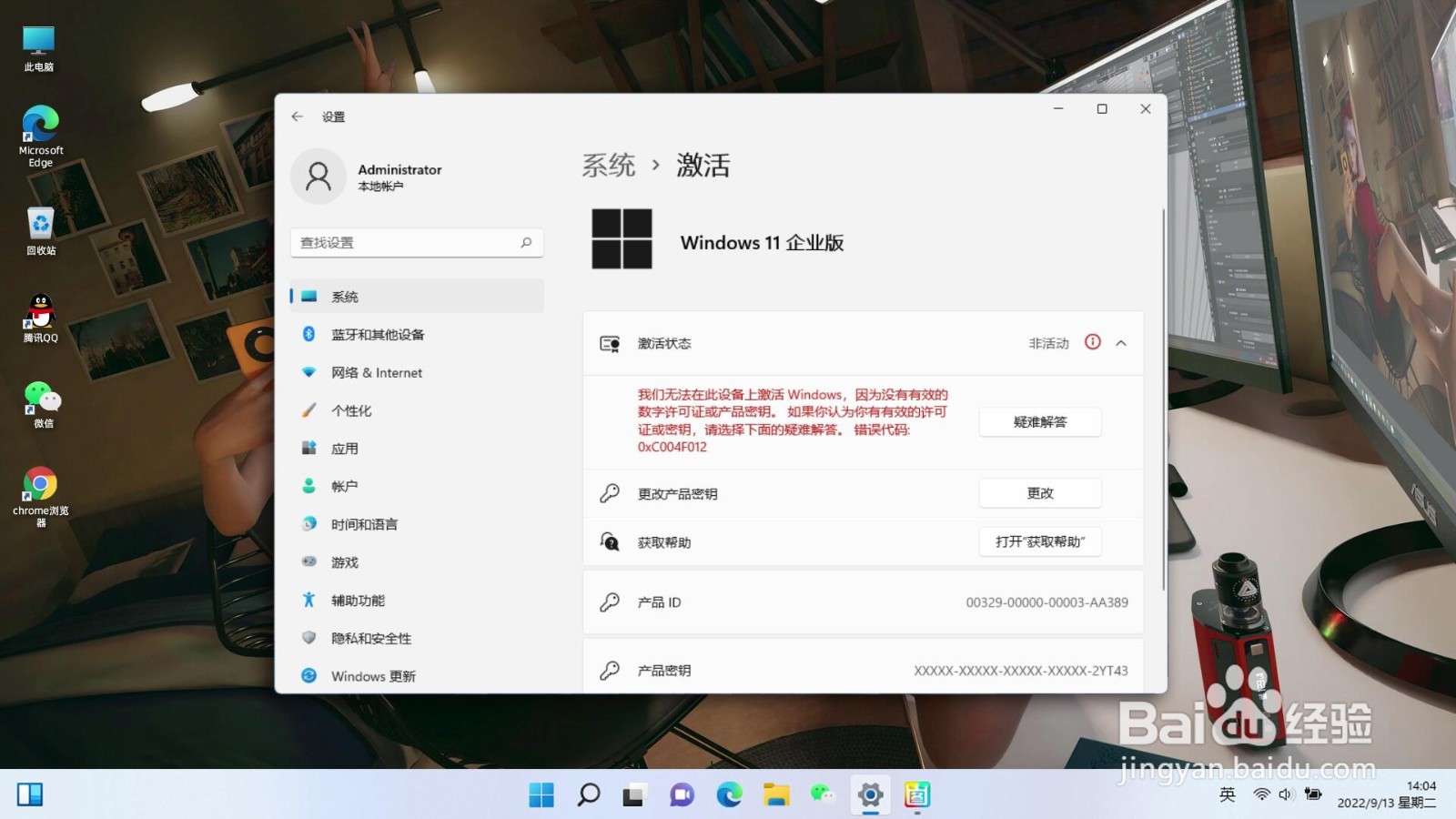Open WeChat from the taskbar
The height and width of the screenshot is (819, 1456).
pyautogui.click(x=823, y=795)
